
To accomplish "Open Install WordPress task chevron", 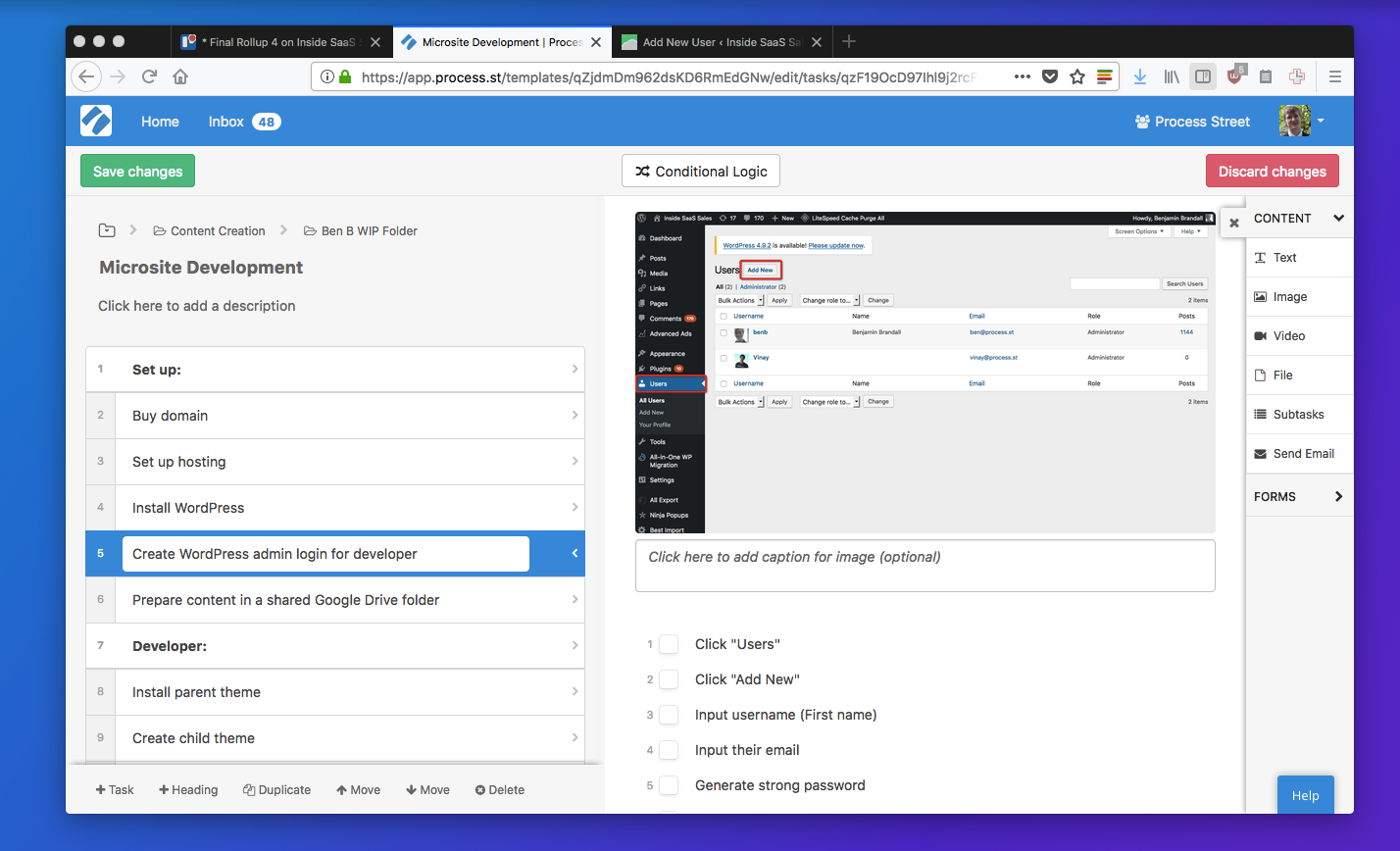I will 575,508.
